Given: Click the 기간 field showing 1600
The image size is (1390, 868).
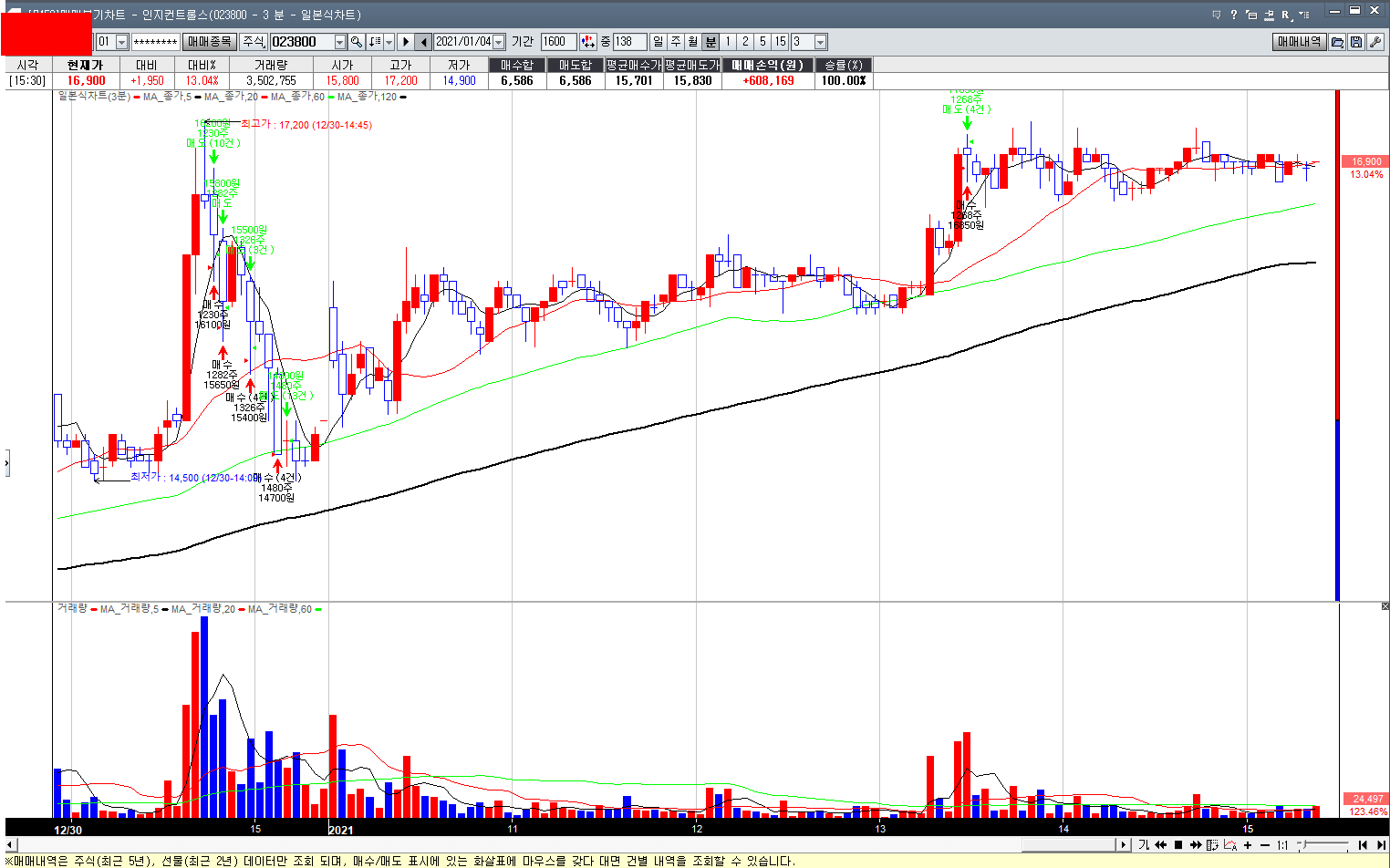Looking at the screenshot, I should (x=559, y=42).
